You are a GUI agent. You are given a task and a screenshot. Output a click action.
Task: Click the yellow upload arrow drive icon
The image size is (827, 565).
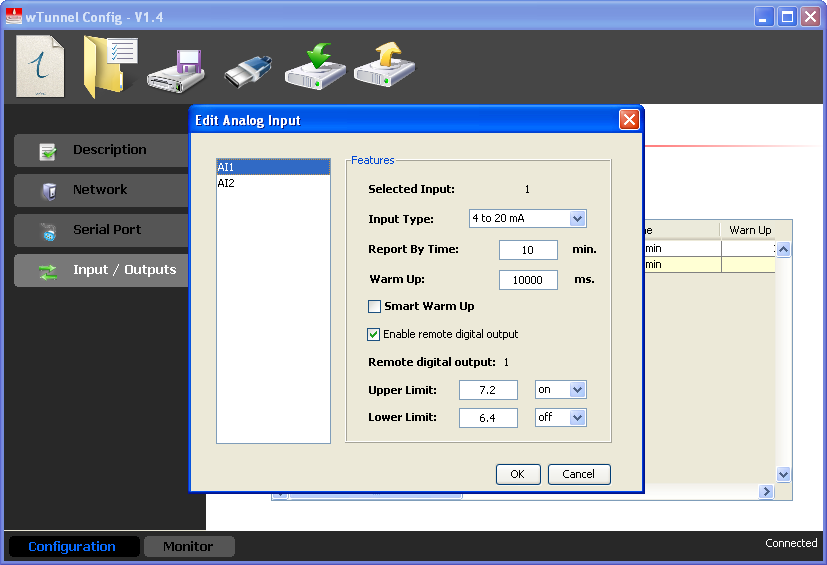coord(384,66)
